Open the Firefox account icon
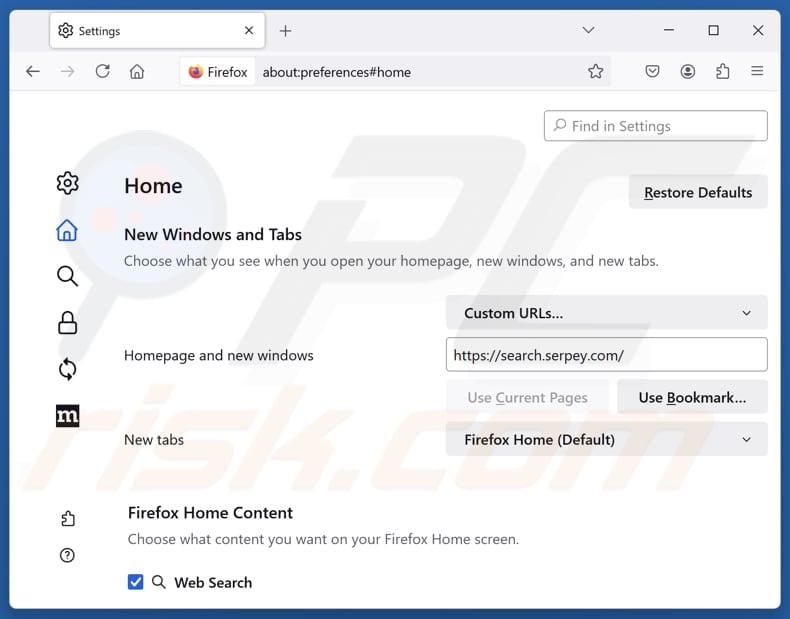790x619 pixels. coord(688,72)
